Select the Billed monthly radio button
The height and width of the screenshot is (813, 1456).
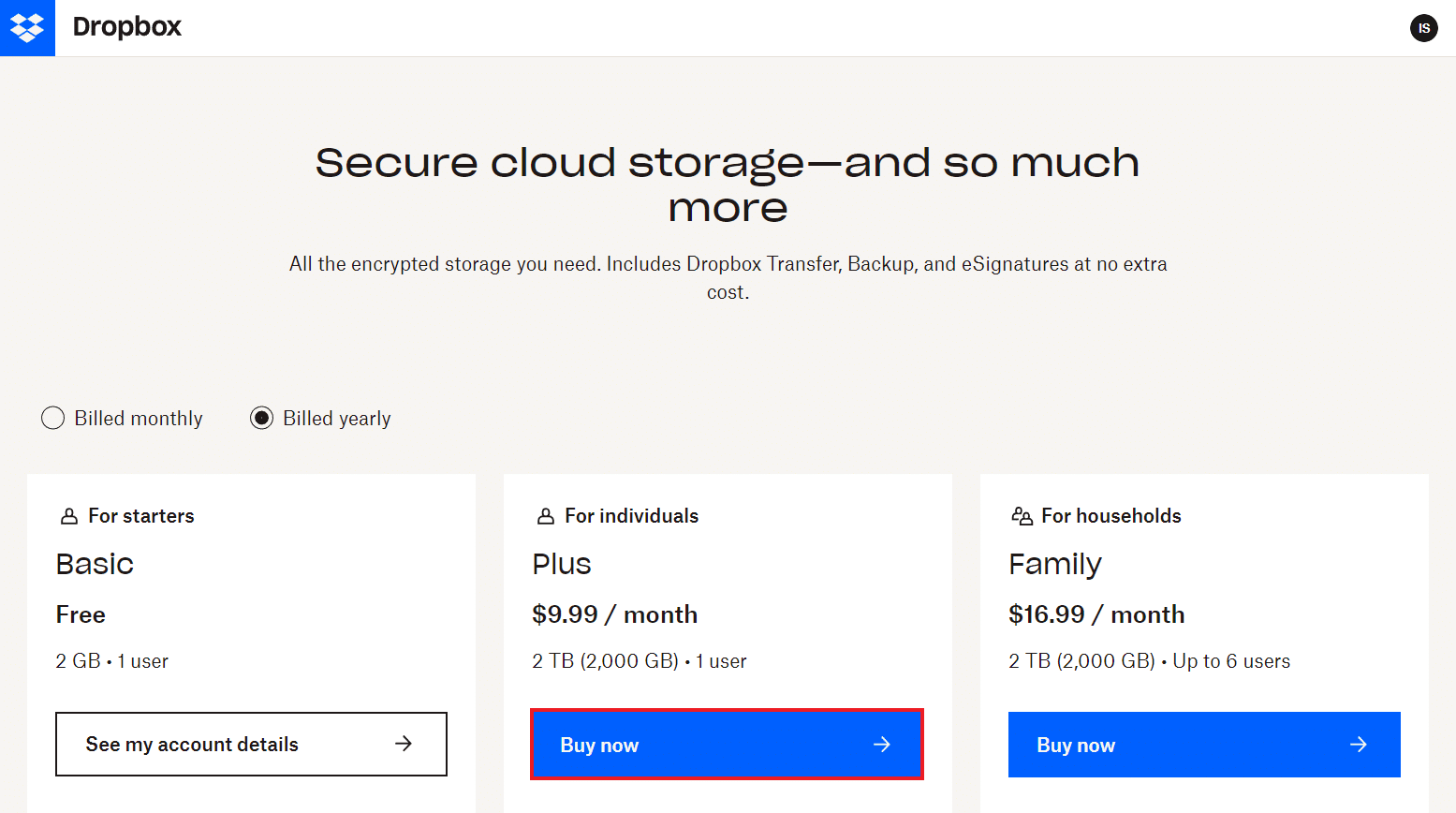pyautogui.click(x=53, y=418)
